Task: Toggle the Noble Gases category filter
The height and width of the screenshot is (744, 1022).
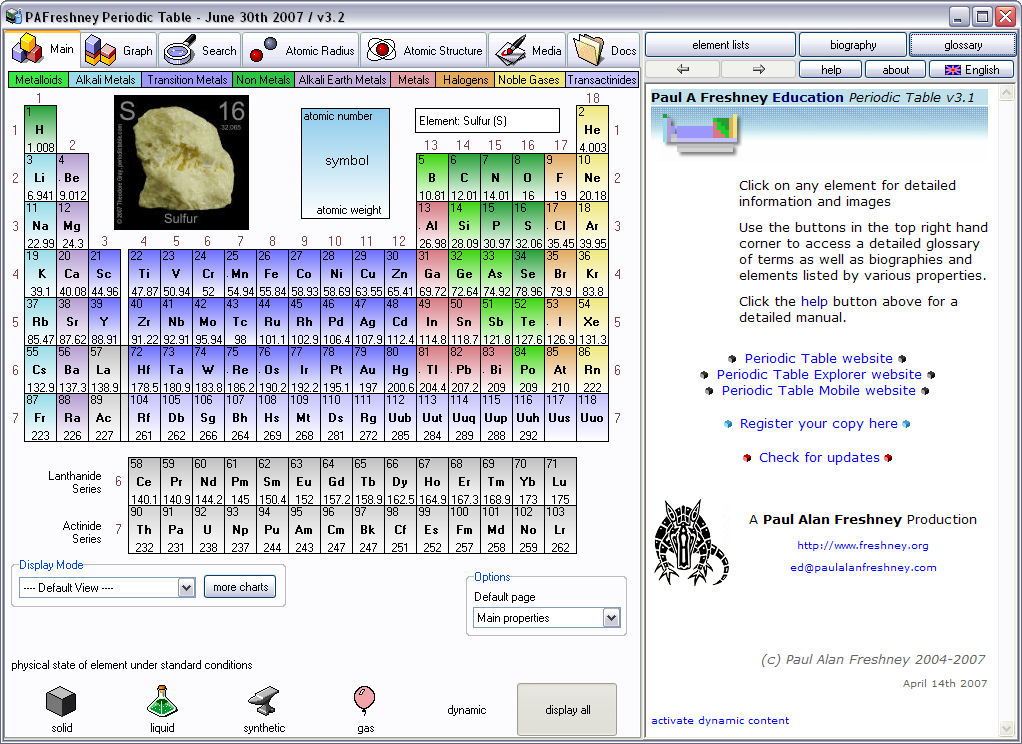Action: click(x=529, y=80)
